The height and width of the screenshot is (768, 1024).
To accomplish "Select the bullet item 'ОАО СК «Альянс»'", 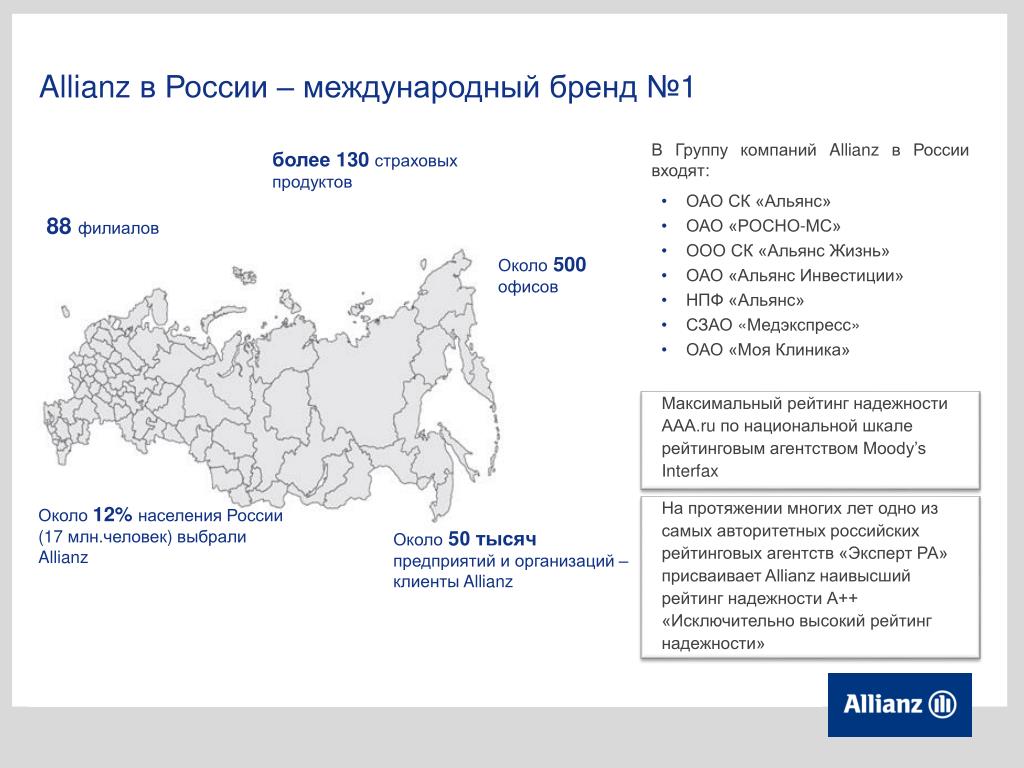I will point(758,201).
